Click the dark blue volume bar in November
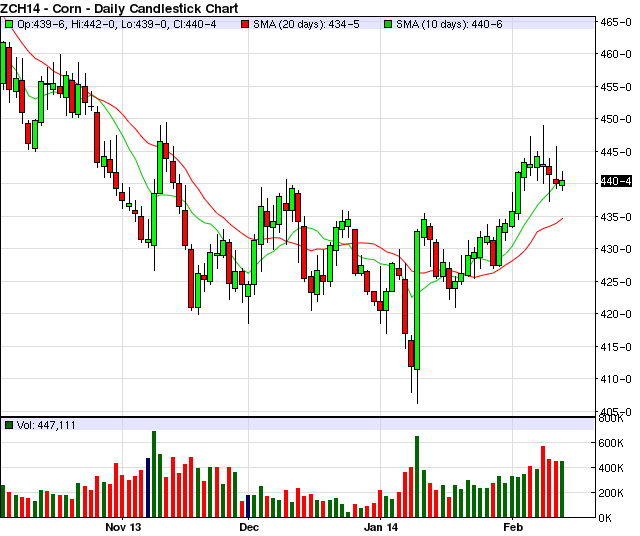Screen dimensions: 640x536 pos(148,488)
